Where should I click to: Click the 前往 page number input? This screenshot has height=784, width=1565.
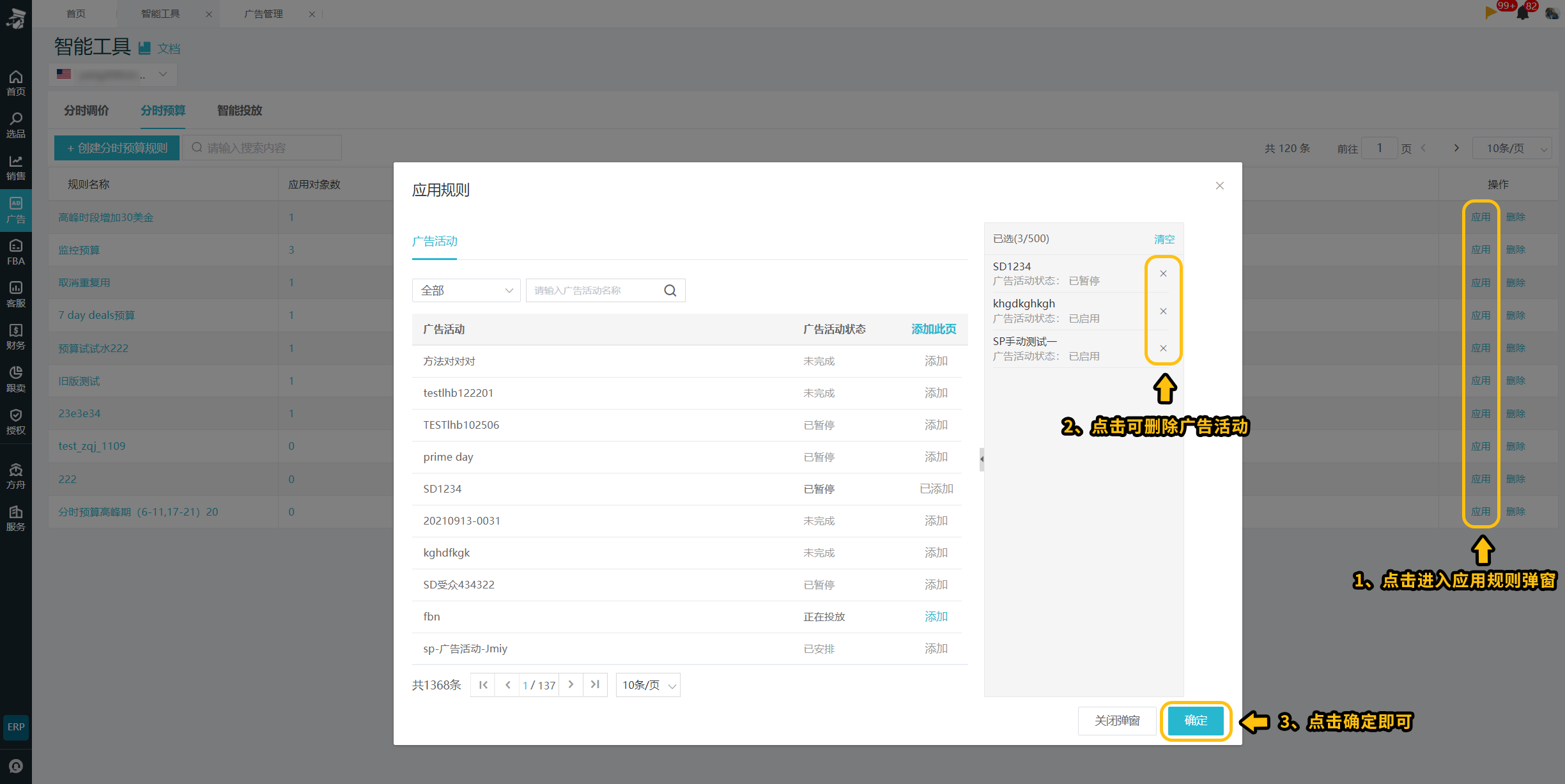1379,148
